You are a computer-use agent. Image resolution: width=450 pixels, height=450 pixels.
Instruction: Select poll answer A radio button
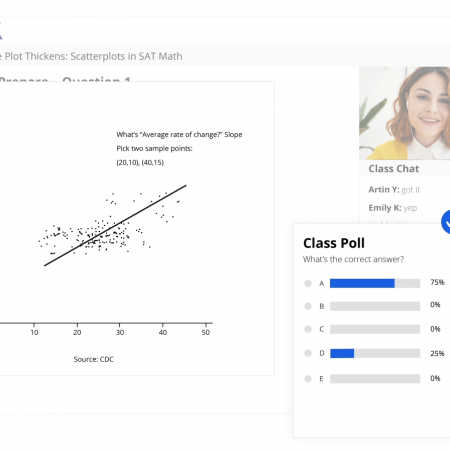(308, 283)
